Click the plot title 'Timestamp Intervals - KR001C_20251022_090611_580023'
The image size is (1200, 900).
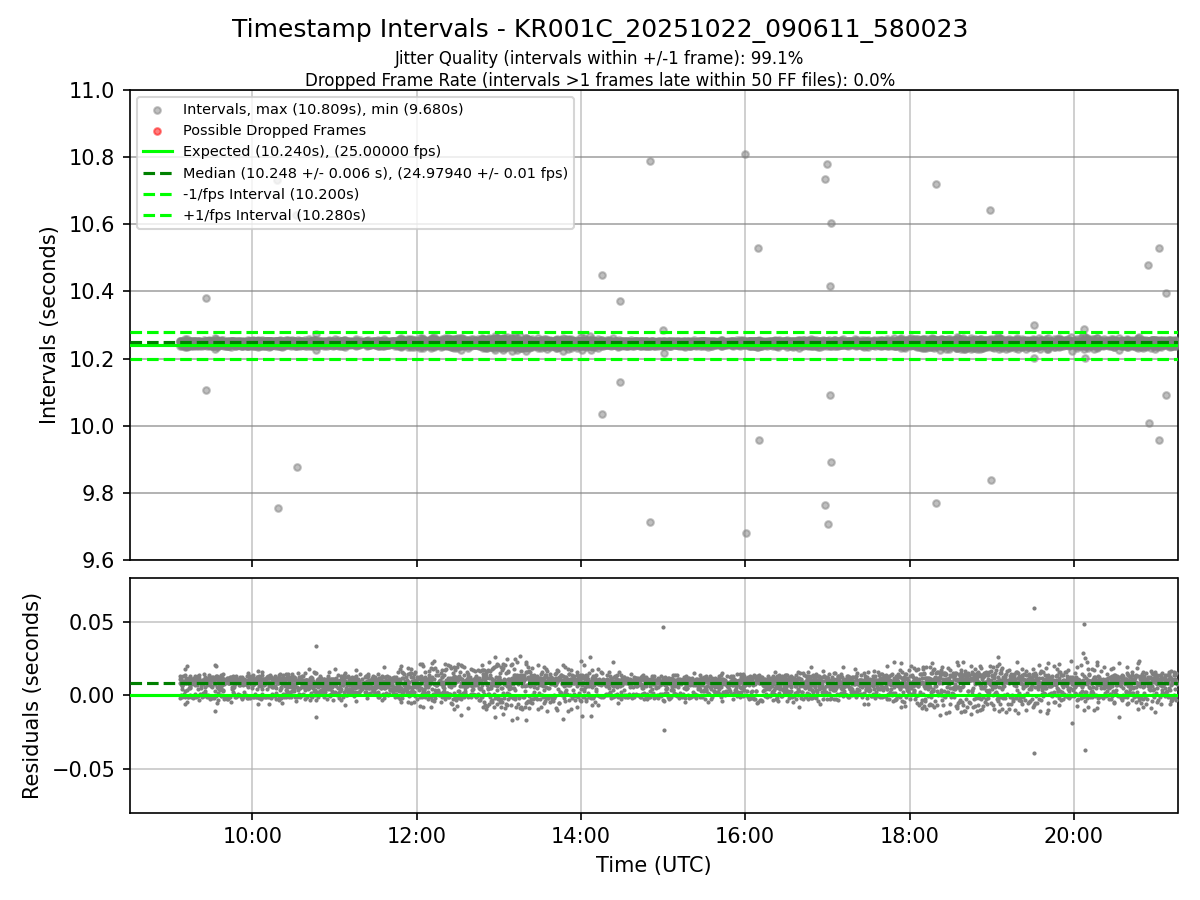pos(600,29)
